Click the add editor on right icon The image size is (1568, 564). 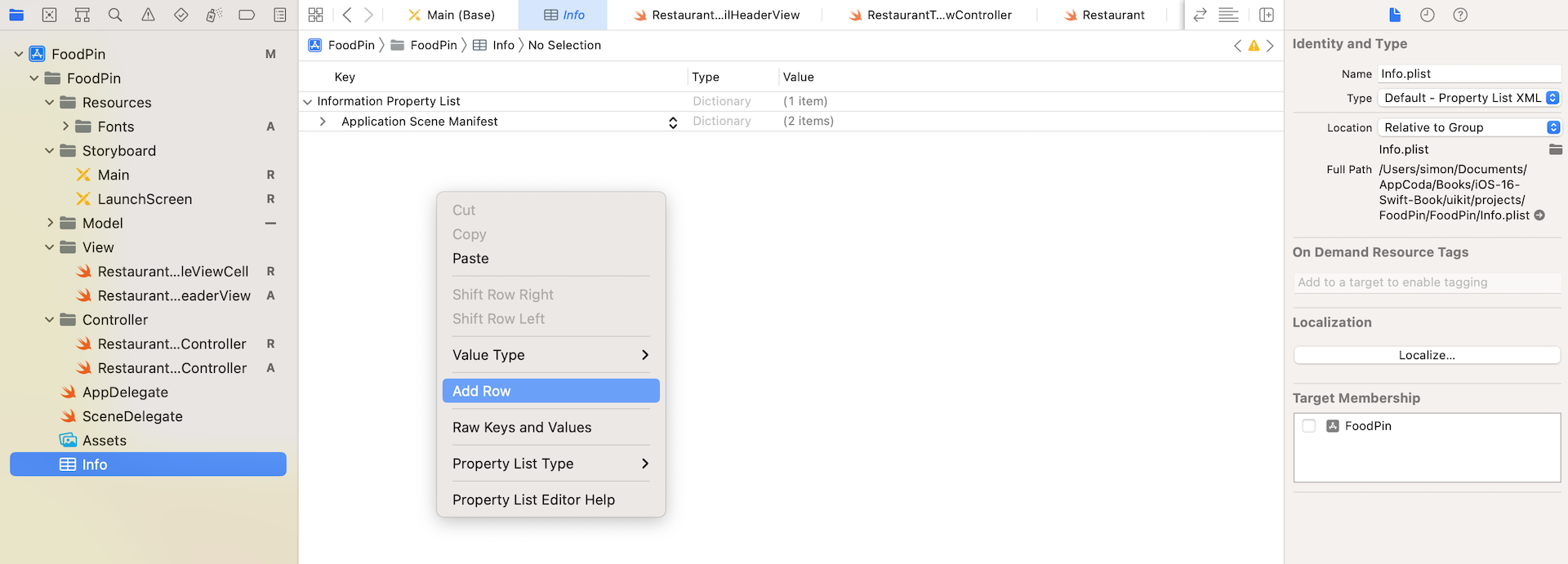point(1267,15)
